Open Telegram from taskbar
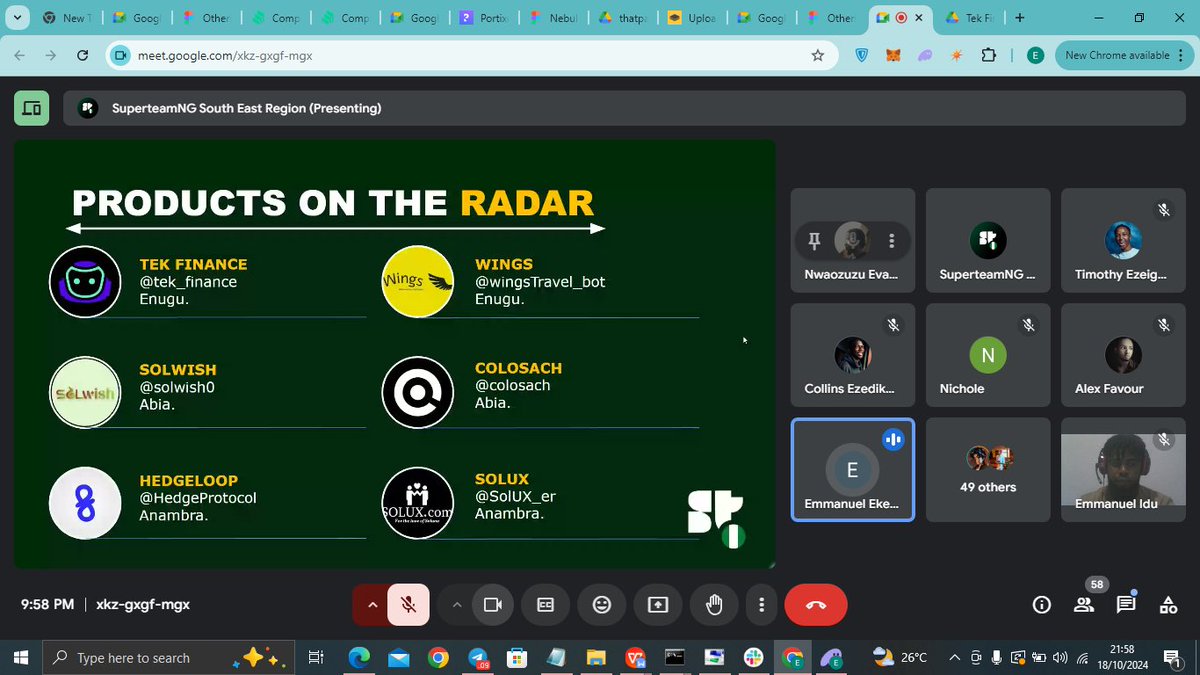1200x675 pixels. pos(477,658)
